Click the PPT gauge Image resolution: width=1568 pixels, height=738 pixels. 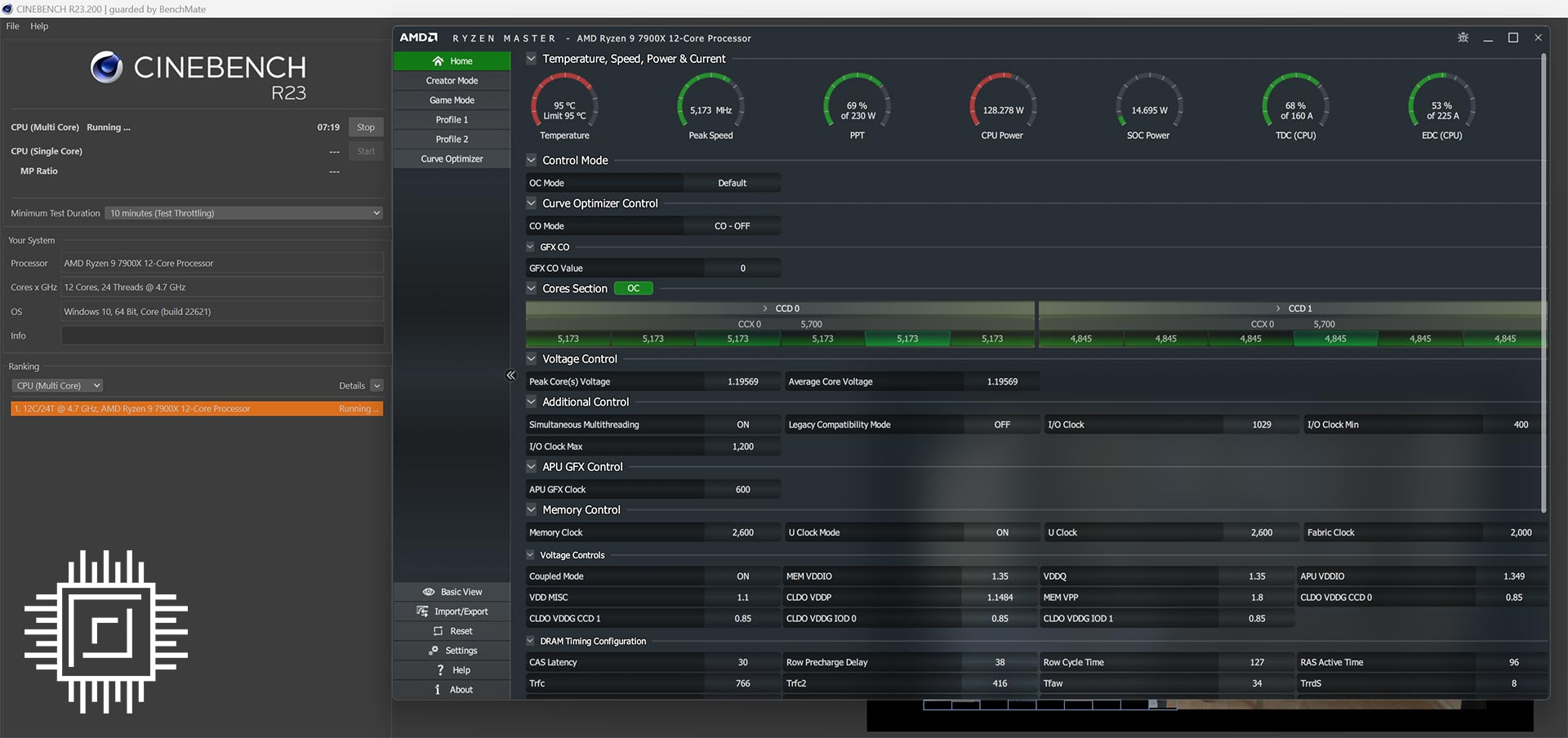[857, 106]
